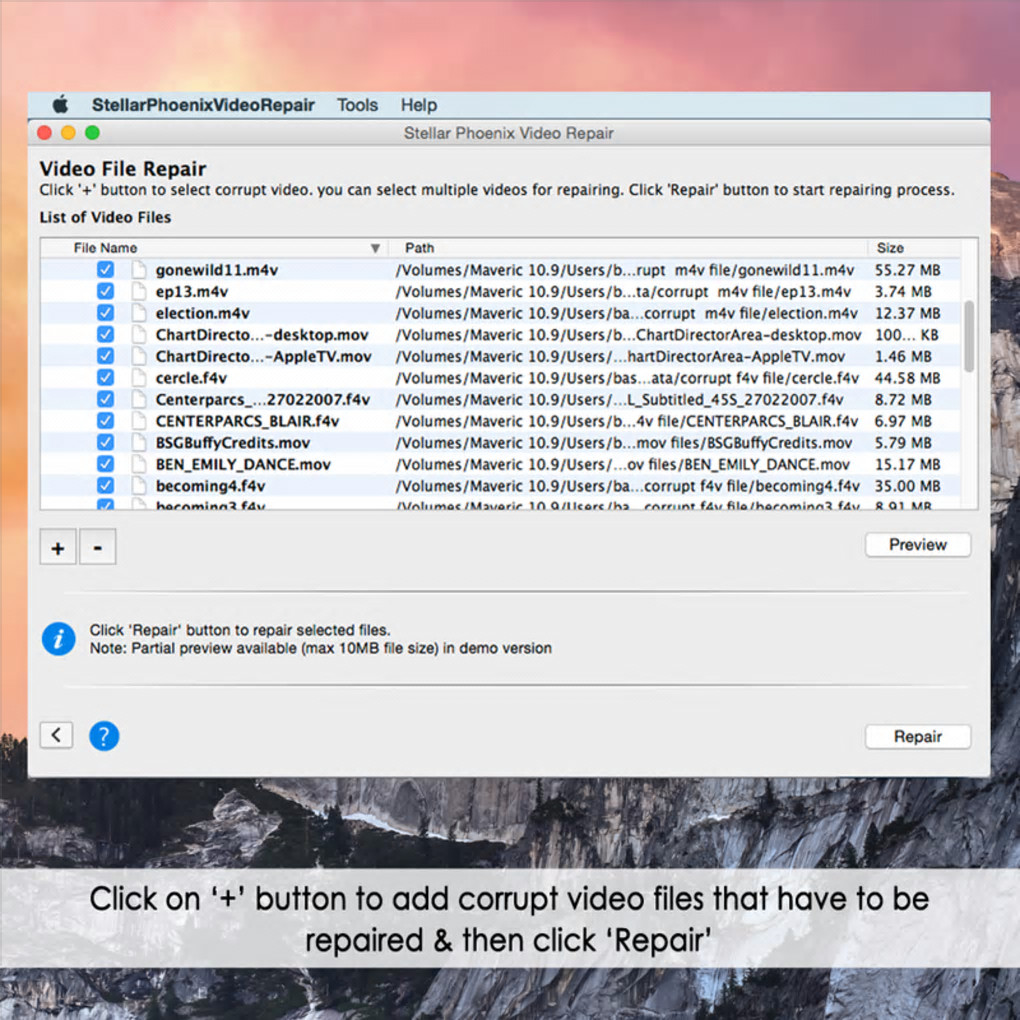
Task: Click the path ending in gonewild11.m4v
Action: [x=624, y=270]
